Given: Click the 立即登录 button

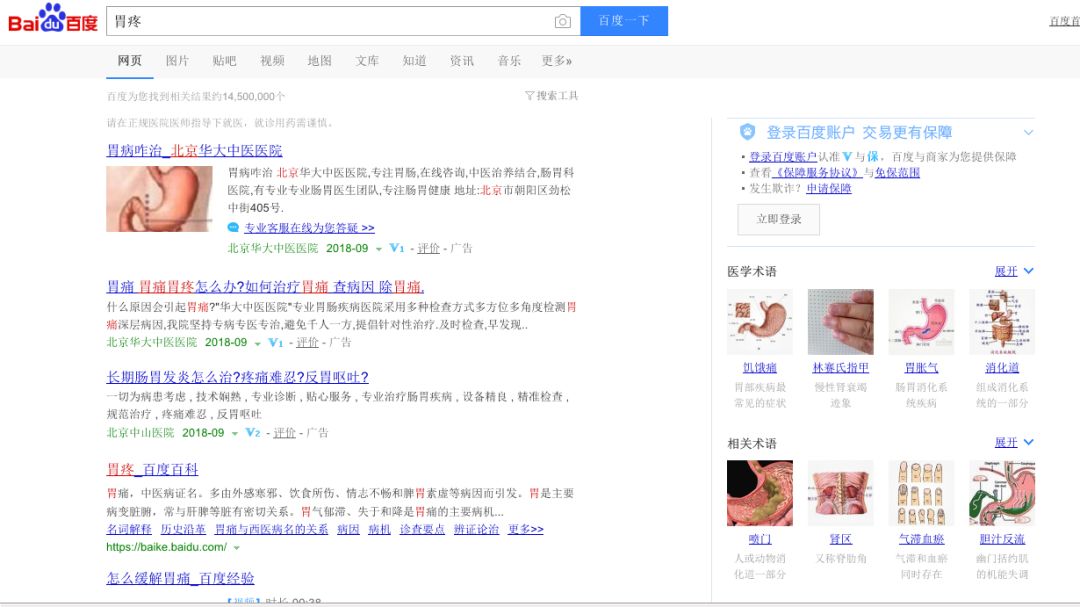Looking at the screenshot, I should click(x=778, y=219).
